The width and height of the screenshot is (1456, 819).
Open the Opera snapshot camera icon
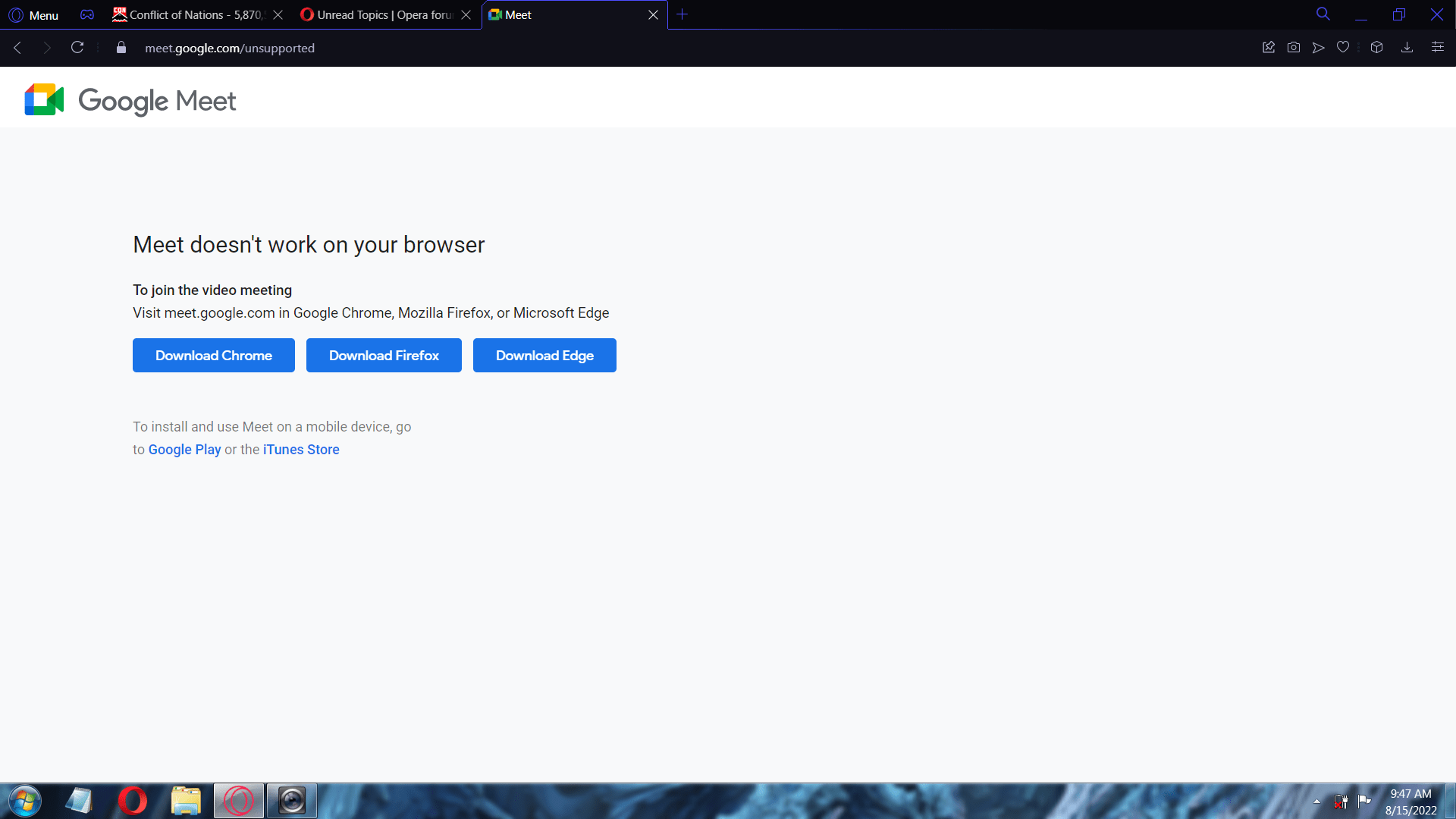coord(1294,48)
